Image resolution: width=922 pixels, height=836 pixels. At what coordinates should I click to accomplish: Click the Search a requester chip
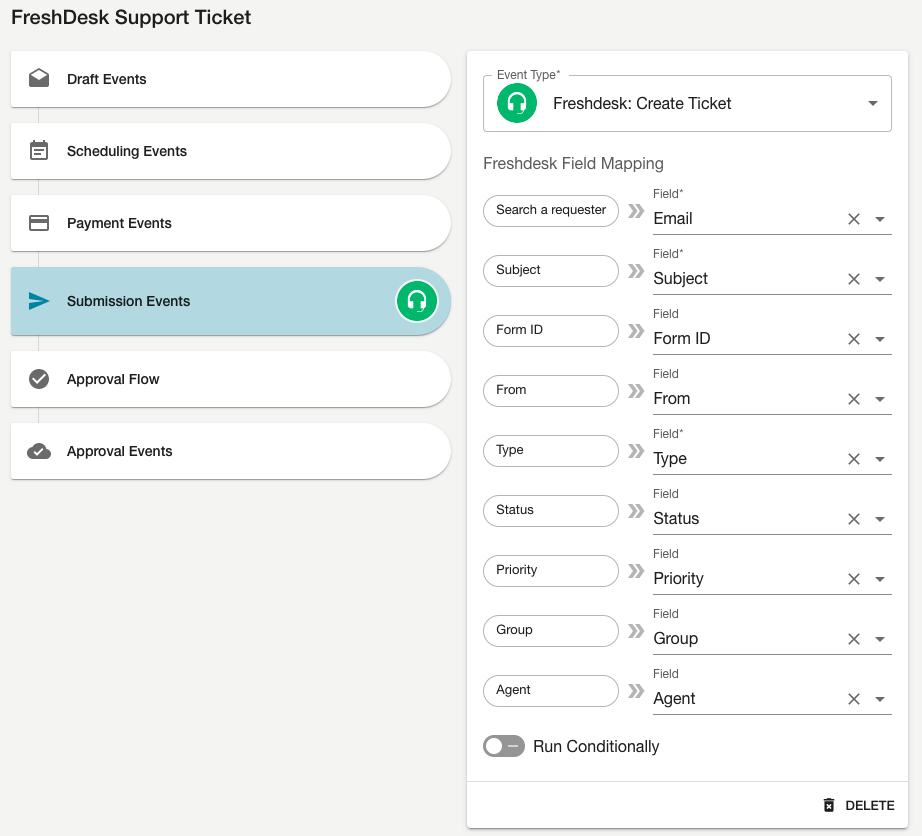click(x=551, y=210)
